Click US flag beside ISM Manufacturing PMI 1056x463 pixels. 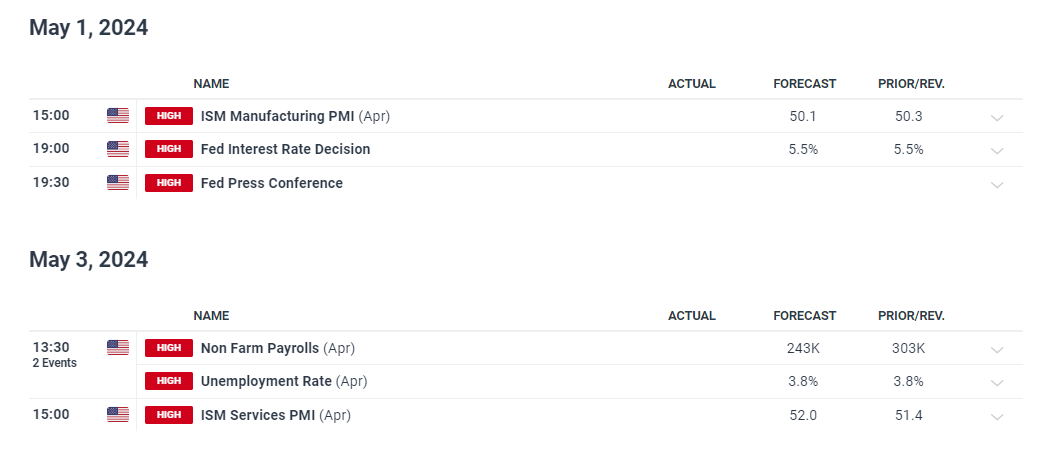pyautogui.click(x=117, y=116)
